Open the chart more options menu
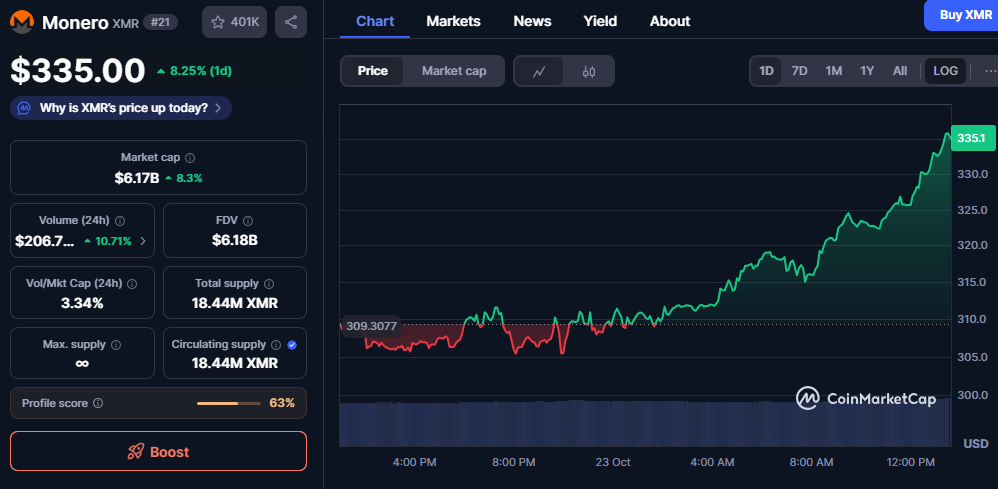The image size is (998, 489). pos(989,71)
